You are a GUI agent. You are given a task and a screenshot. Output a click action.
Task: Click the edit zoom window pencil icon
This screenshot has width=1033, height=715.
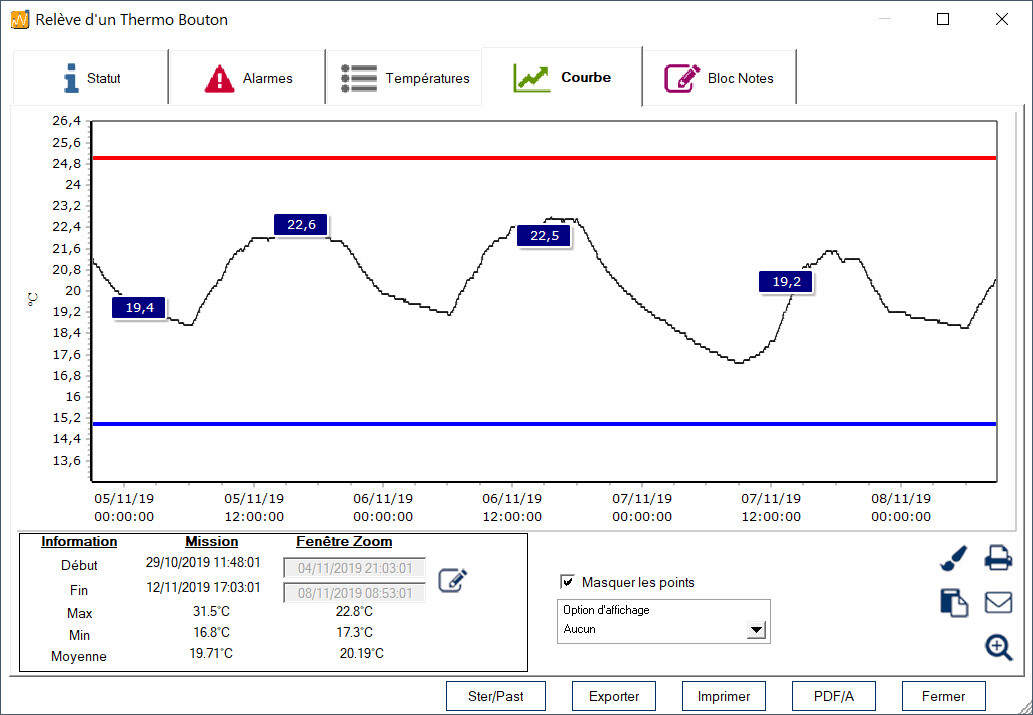pos(453,580)
